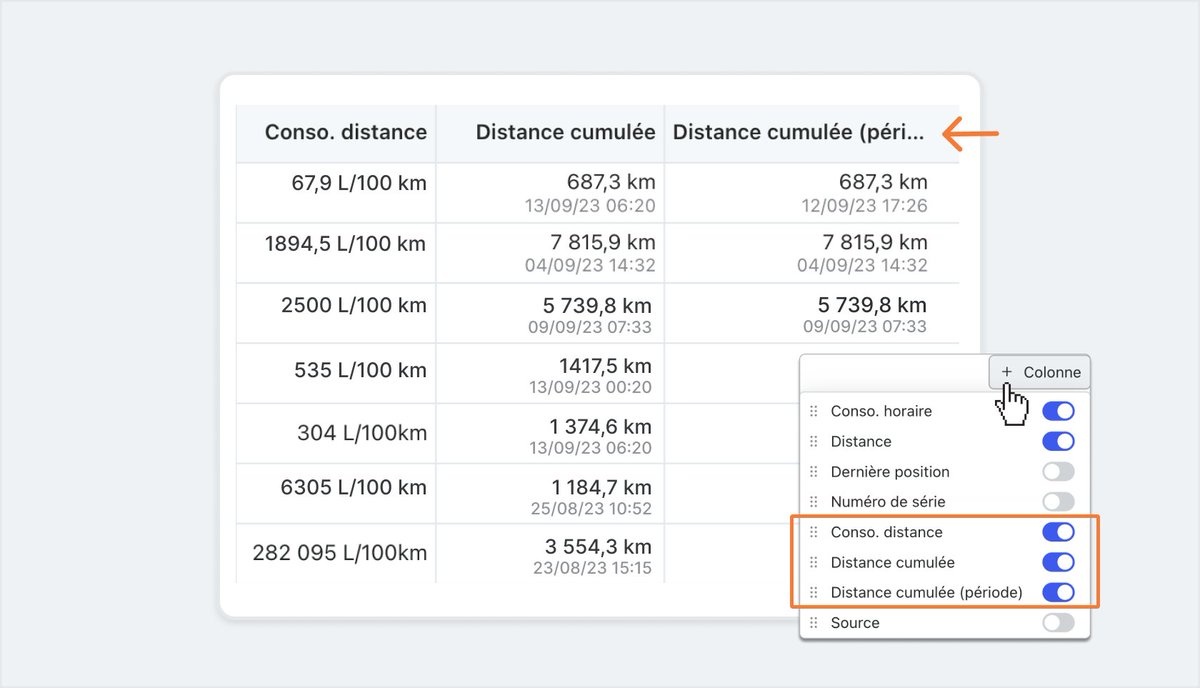The height and width of the screenshot is (688, 1200).
Task: Disable the Distance column switch
Action: click(1058, 441)
